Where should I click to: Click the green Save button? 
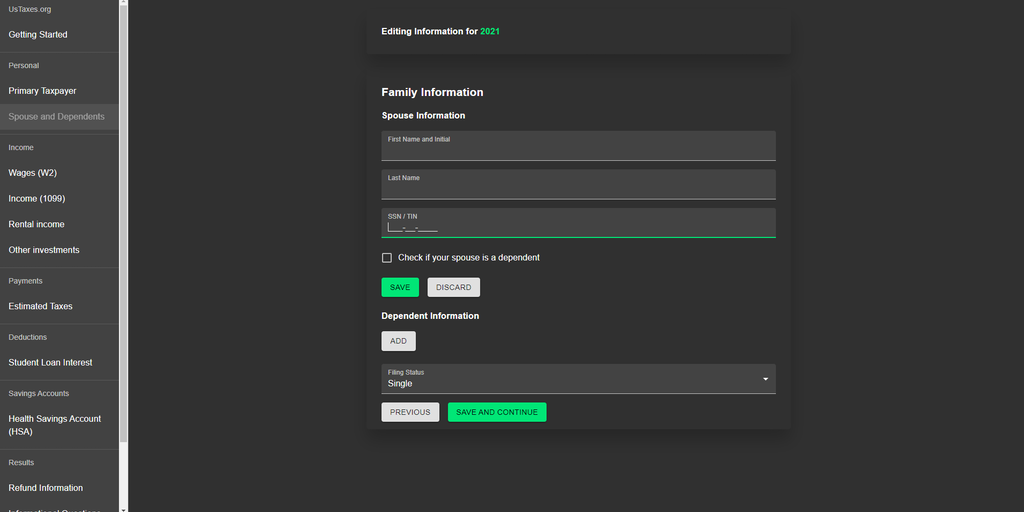[x=400, y=287]
